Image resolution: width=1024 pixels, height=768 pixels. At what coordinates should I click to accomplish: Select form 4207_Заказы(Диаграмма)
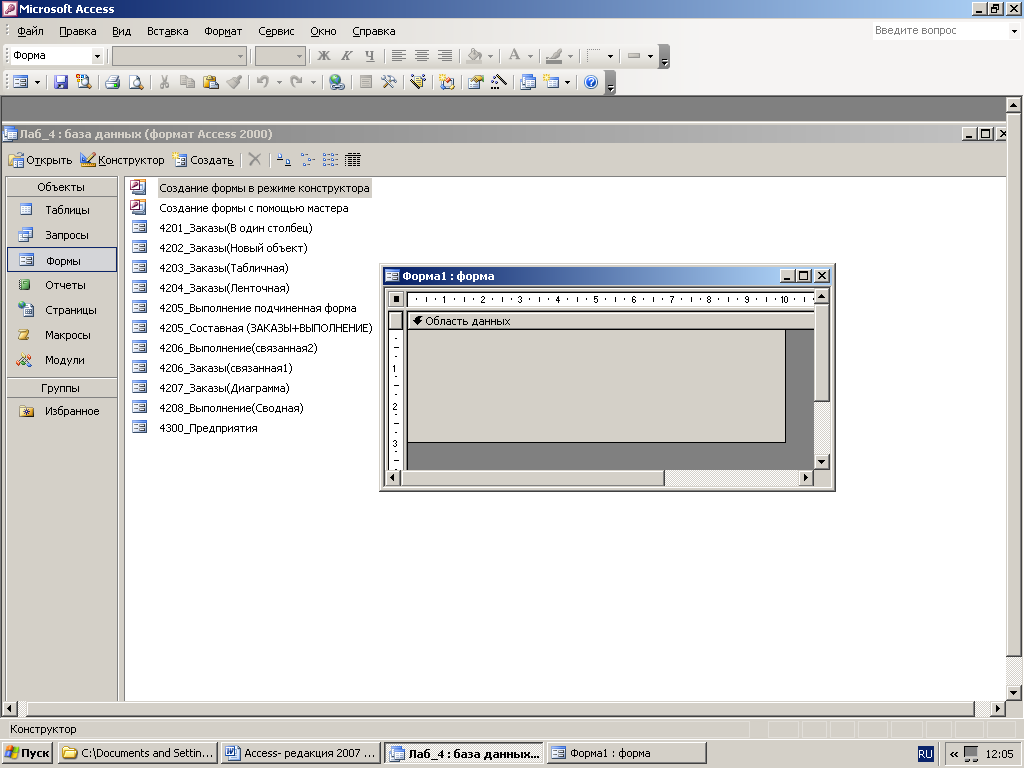pos(224,388)
